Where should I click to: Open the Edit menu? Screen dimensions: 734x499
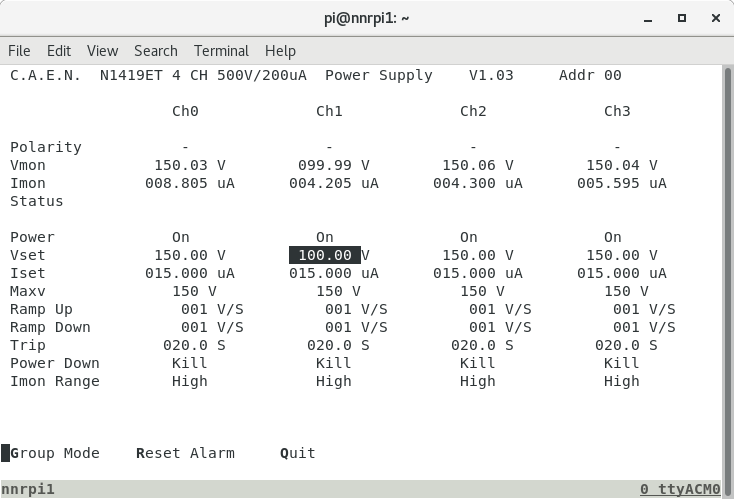point(59,51)
